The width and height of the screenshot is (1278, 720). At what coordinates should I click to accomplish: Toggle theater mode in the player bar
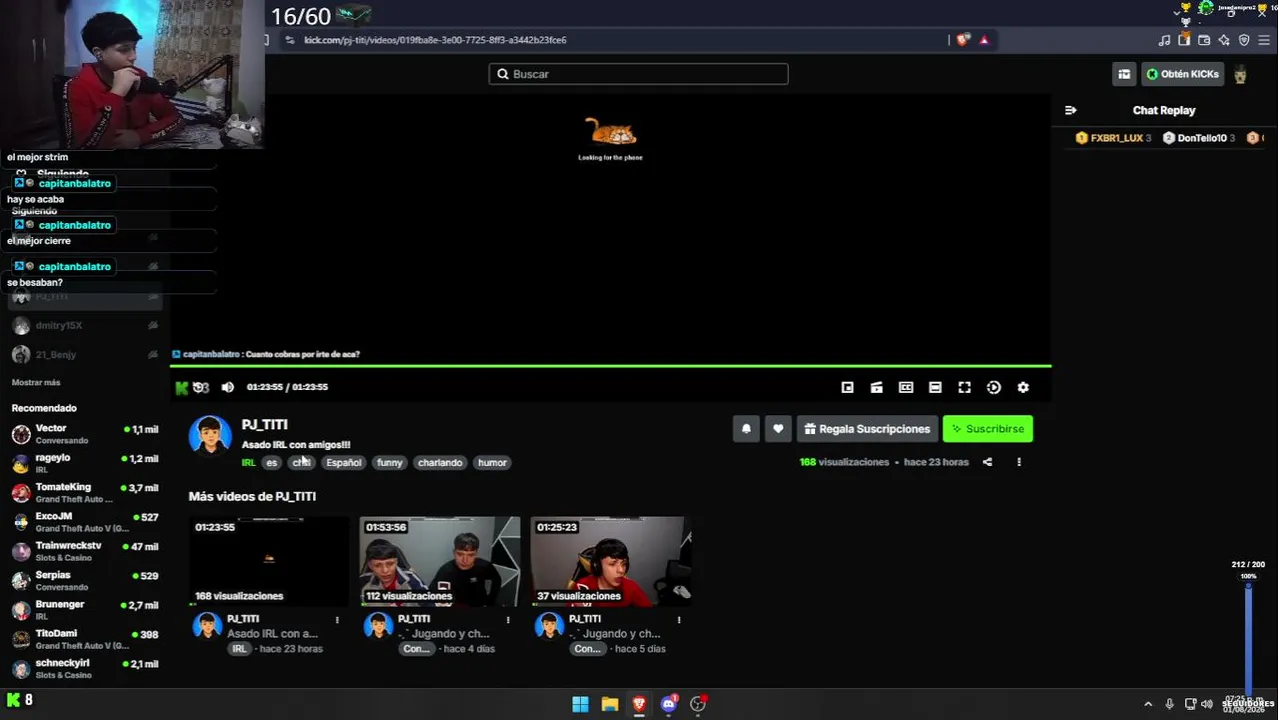click(935, 388)
